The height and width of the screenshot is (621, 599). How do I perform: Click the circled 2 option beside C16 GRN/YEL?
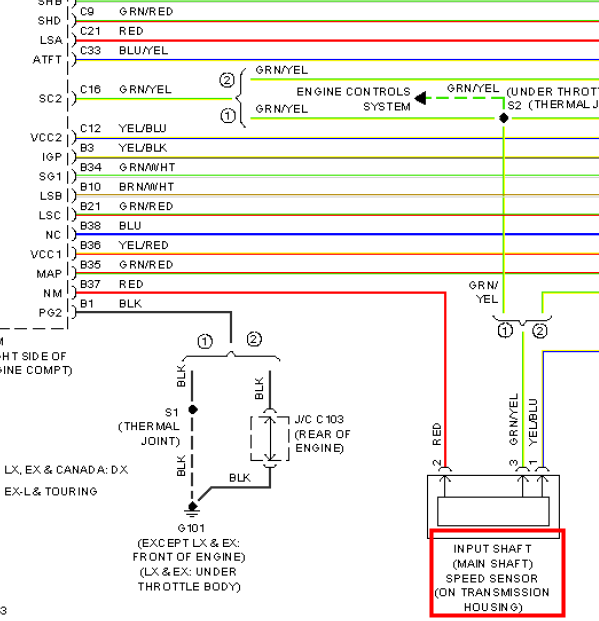tap(227, 81)
